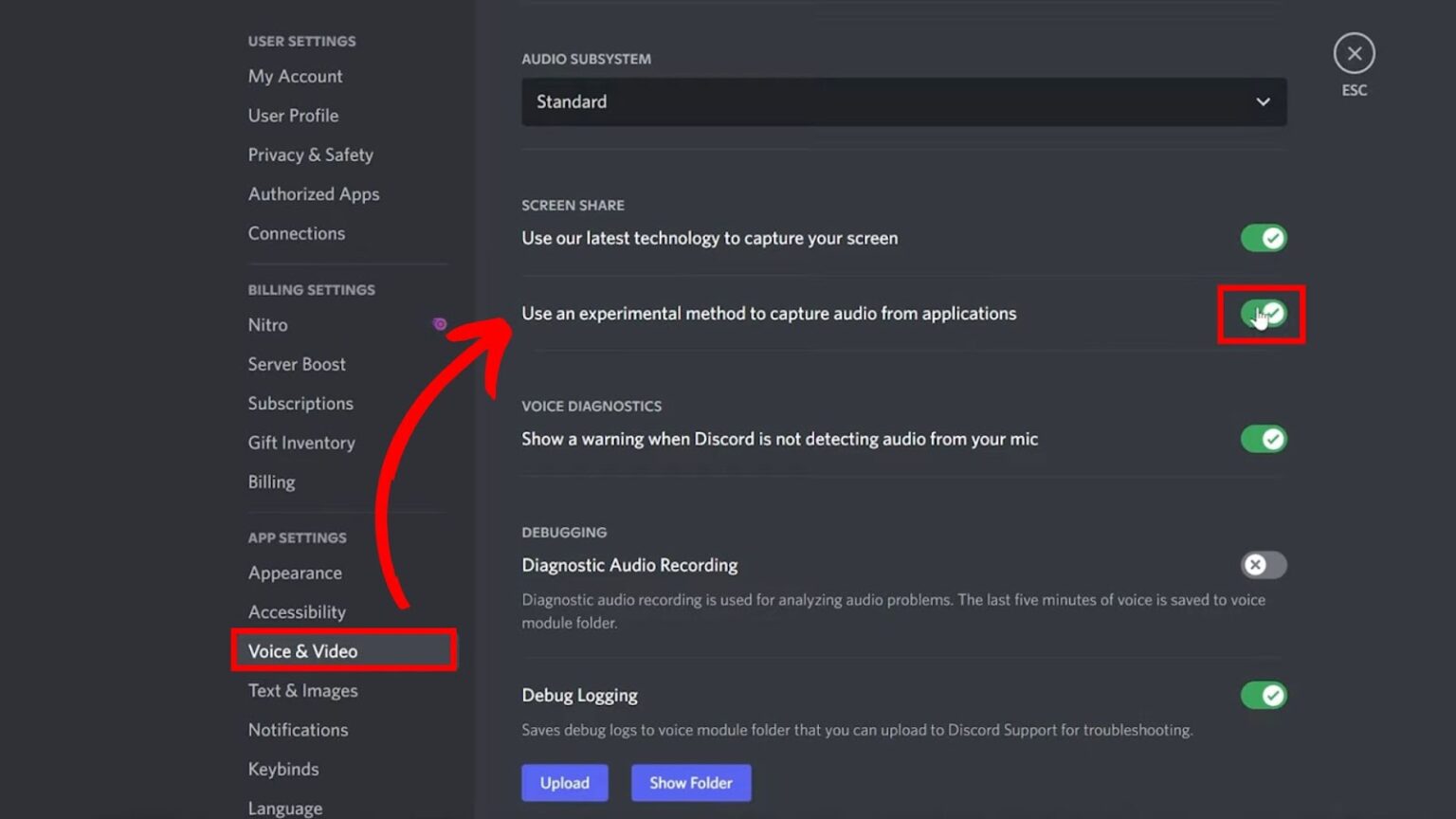This screenshot has width=1456, height=819.
Task: Close settings using the ESC circle button
Action: 1354,53
